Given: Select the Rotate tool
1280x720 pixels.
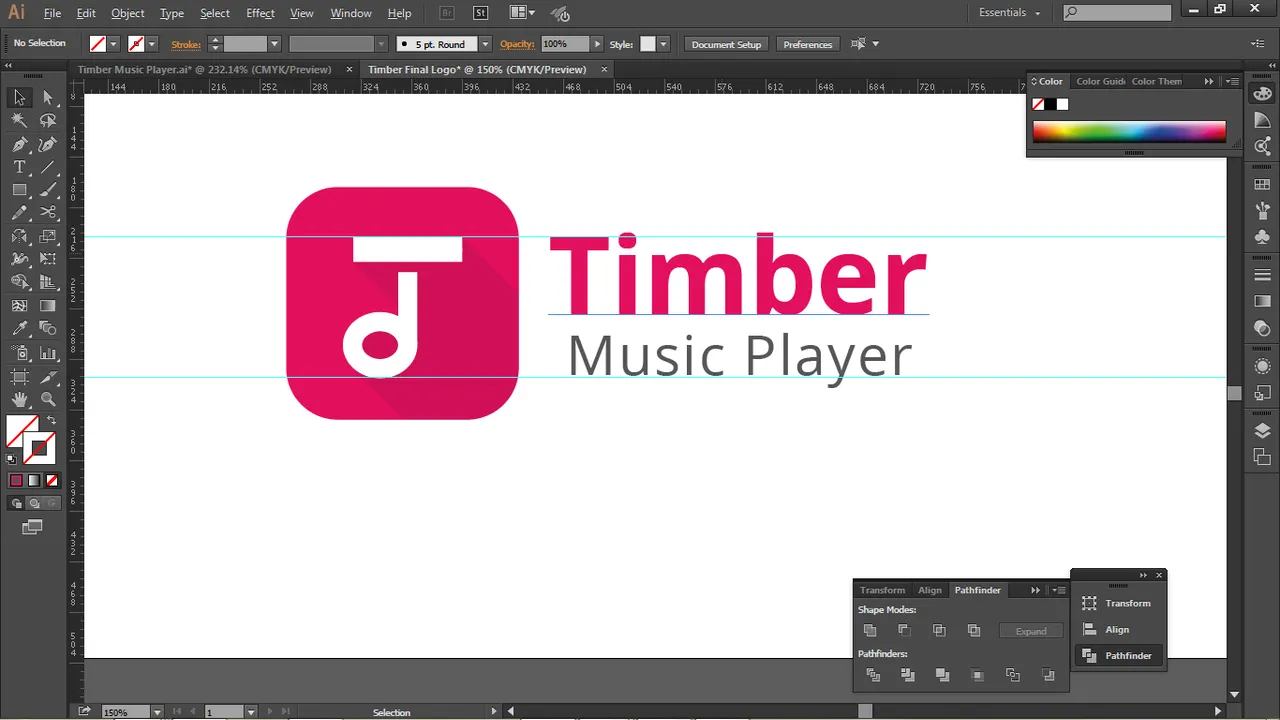Looking at the screenshot, I should point(19,236).
